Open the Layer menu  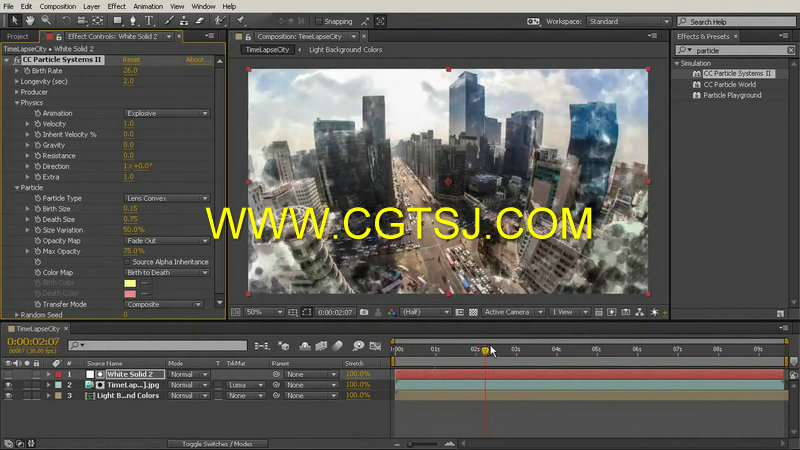pyautogui.click(x=91, y=7)
